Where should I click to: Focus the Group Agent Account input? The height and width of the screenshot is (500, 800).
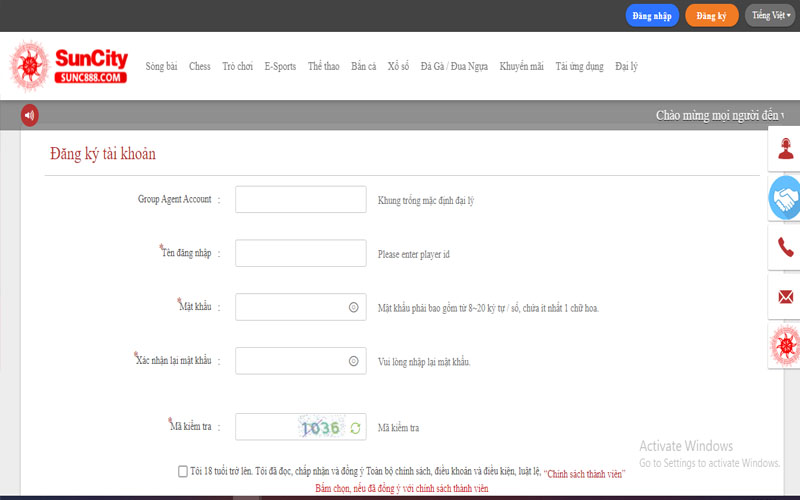[x=301, y=199]
